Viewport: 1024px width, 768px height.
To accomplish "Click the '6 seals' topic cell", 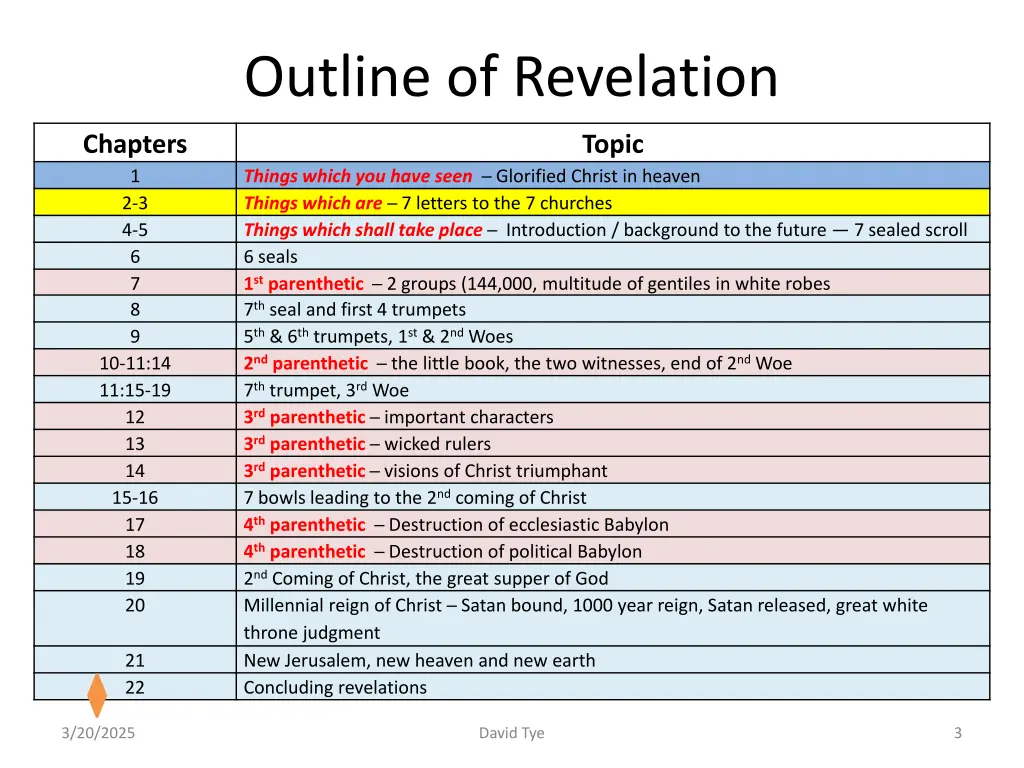I will tap(613, 257).
